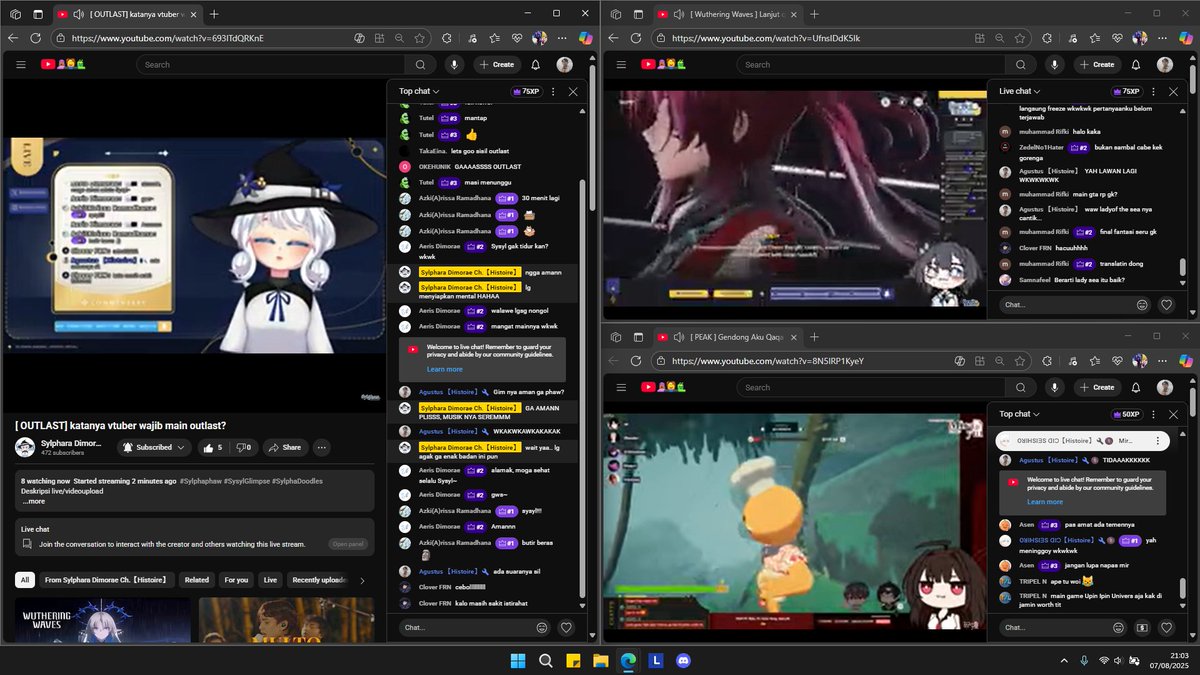Send heart reaction in Wuthering Waves chat
Screen dimensions: 1200x675
[1166, 304]
